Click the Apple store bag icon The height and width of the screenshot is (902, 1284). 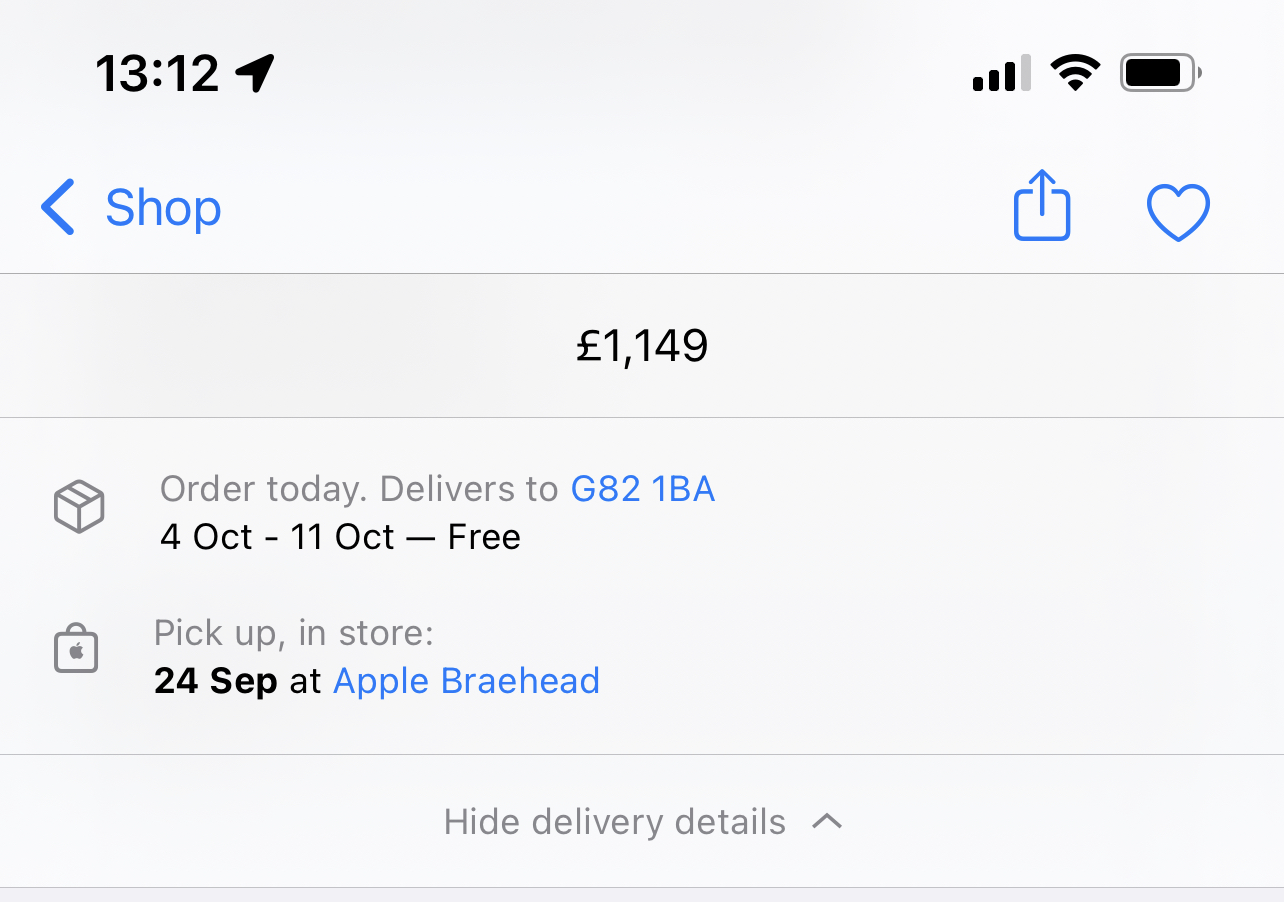tap(76, 650)
